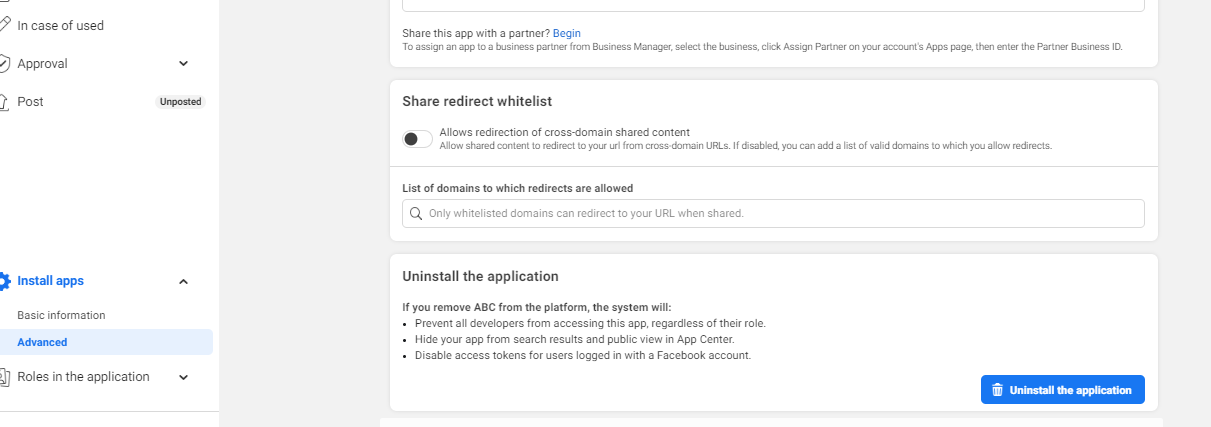This screenshot has width=1211, height=427.
Task: Click the Post house icon in sidebar
Action: pyautogui.click(x=5, y=102)
